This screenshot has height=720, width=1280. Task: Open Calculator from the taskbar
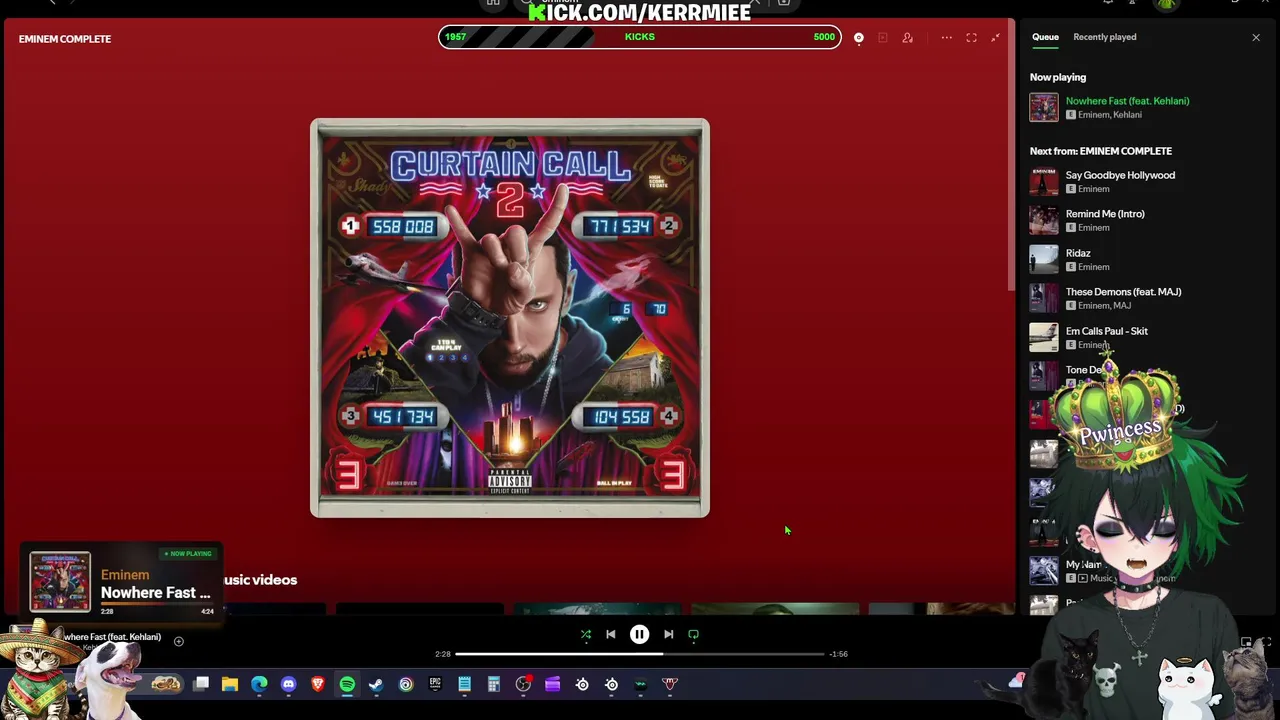[x=493, y=684]
